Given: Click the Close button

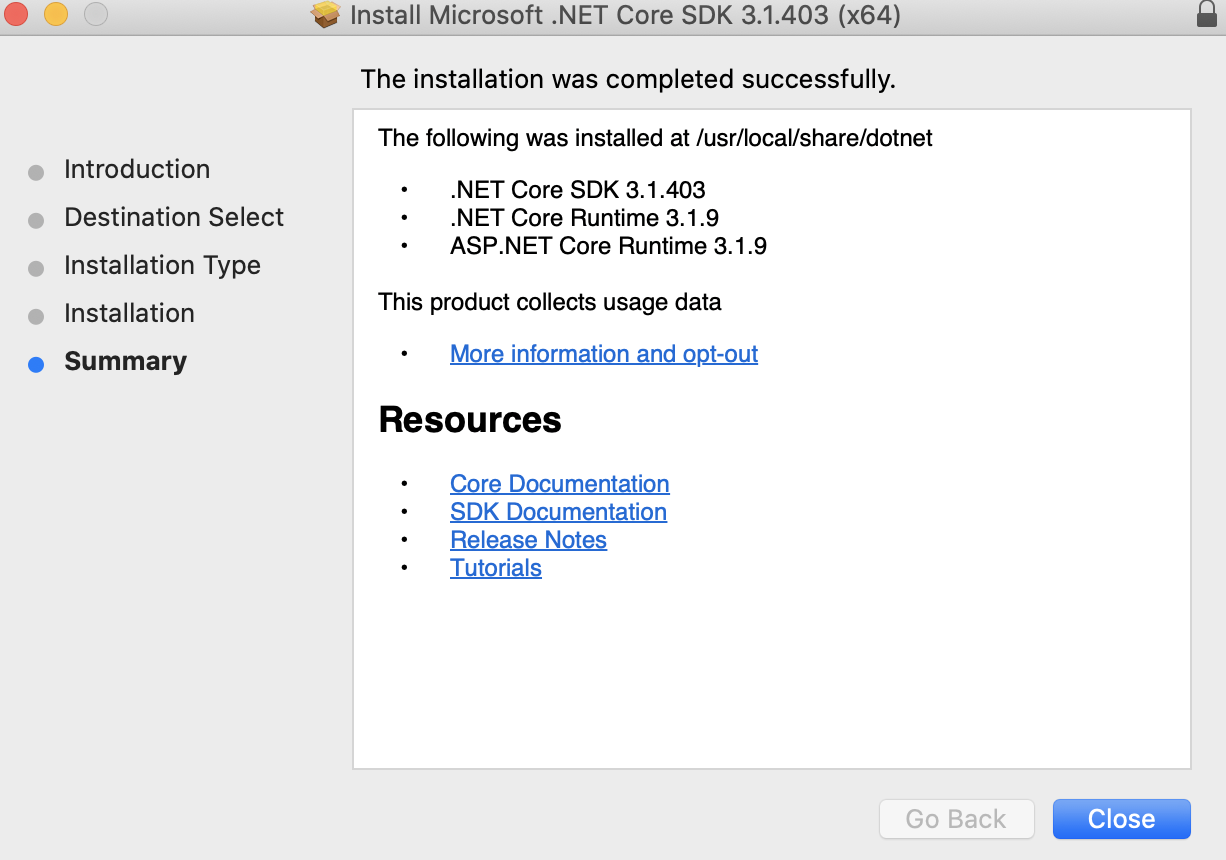Looking at the screenshot, I should 1121,819.
